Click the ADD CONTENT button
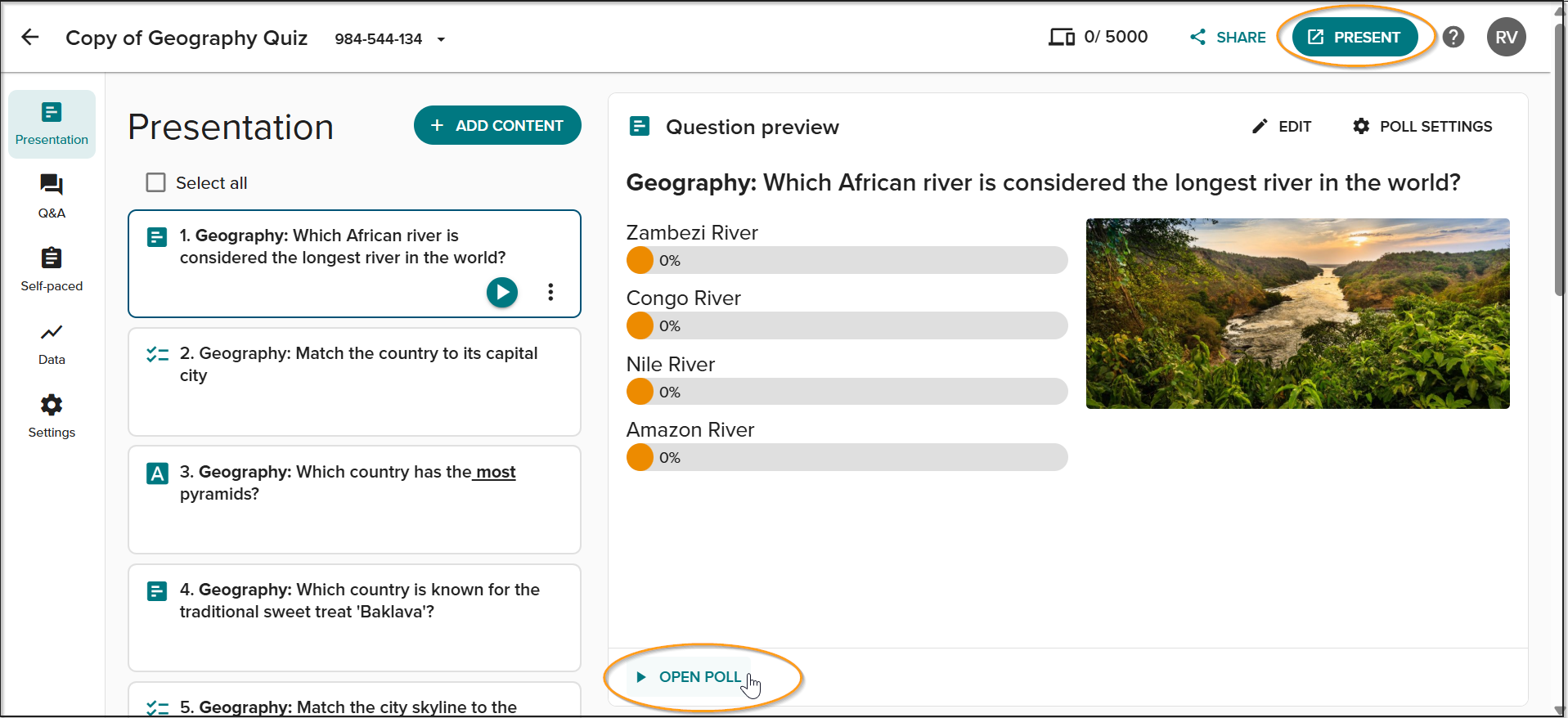The height and width of the screenshot is (718, 1568). click(x=497, y=125)
